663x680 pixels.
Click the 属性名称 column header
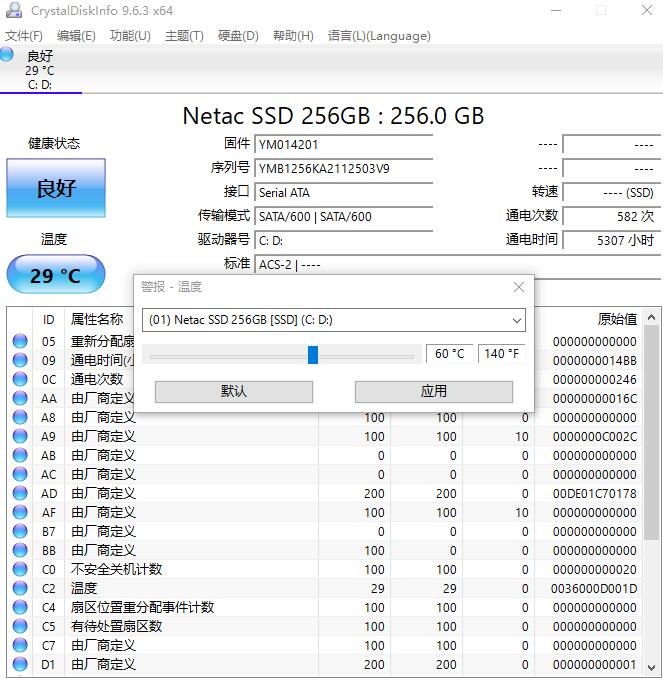coord(97,320)
